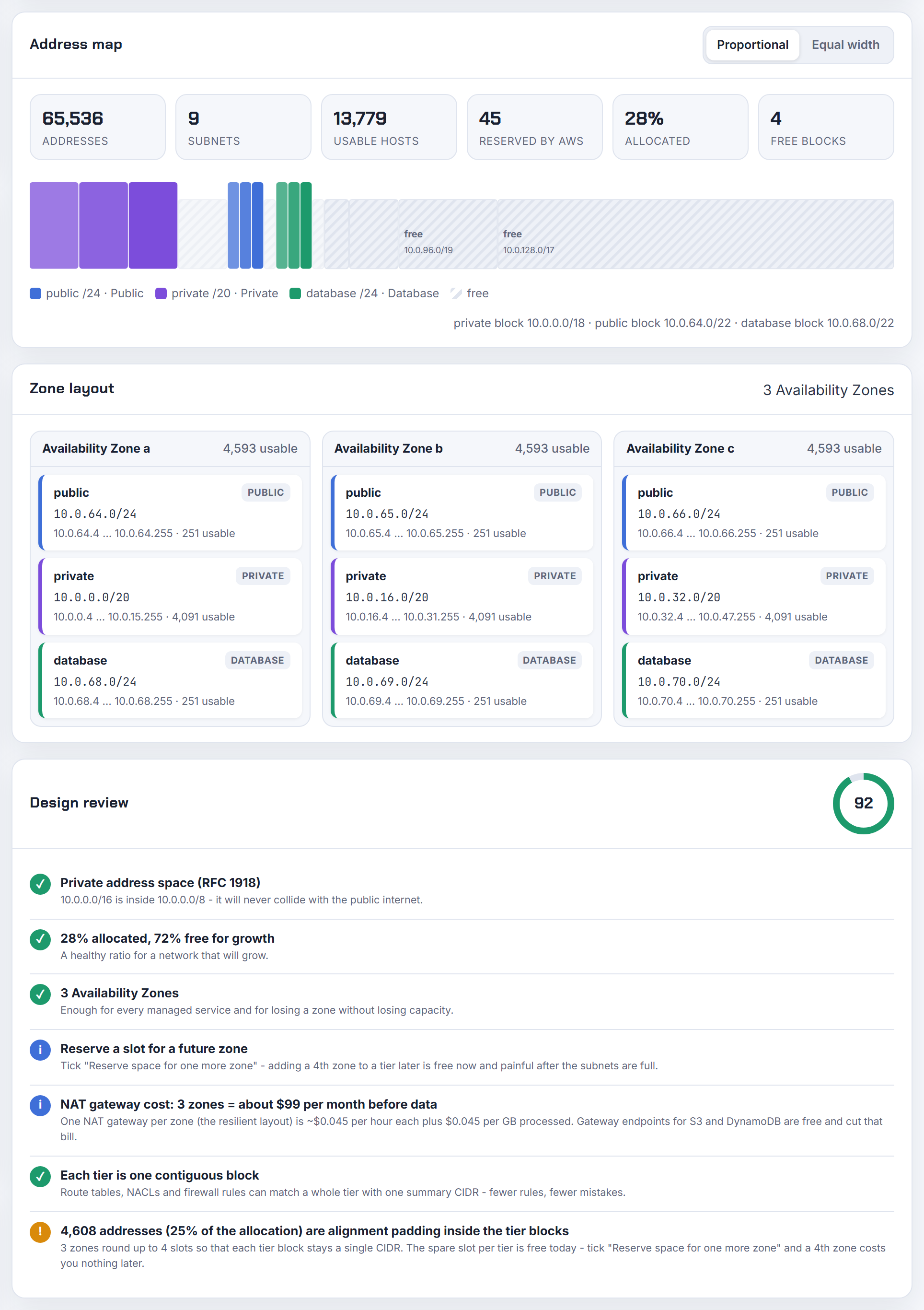This screenshot has width=924, height=1310.
Task: Click the darkest purple private subnet bar
Action: (153, 225)
